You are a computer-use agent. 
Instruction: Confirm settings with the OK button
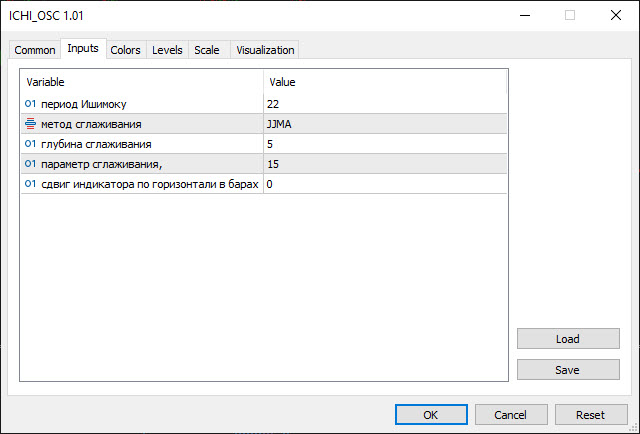tap(431, 414)
